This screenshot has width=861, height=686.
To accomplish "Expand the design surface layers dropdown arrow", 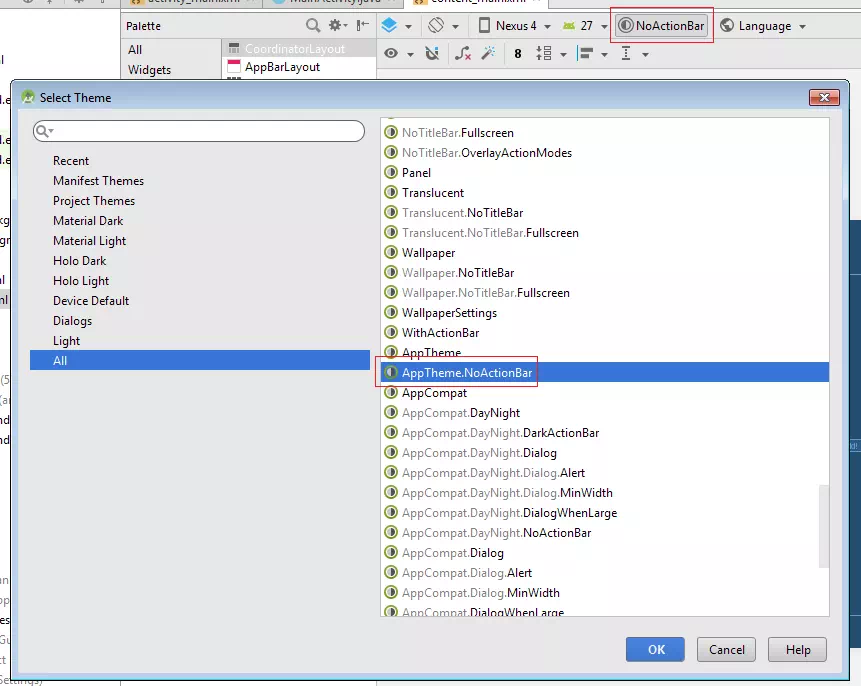I will pos(408,26).
